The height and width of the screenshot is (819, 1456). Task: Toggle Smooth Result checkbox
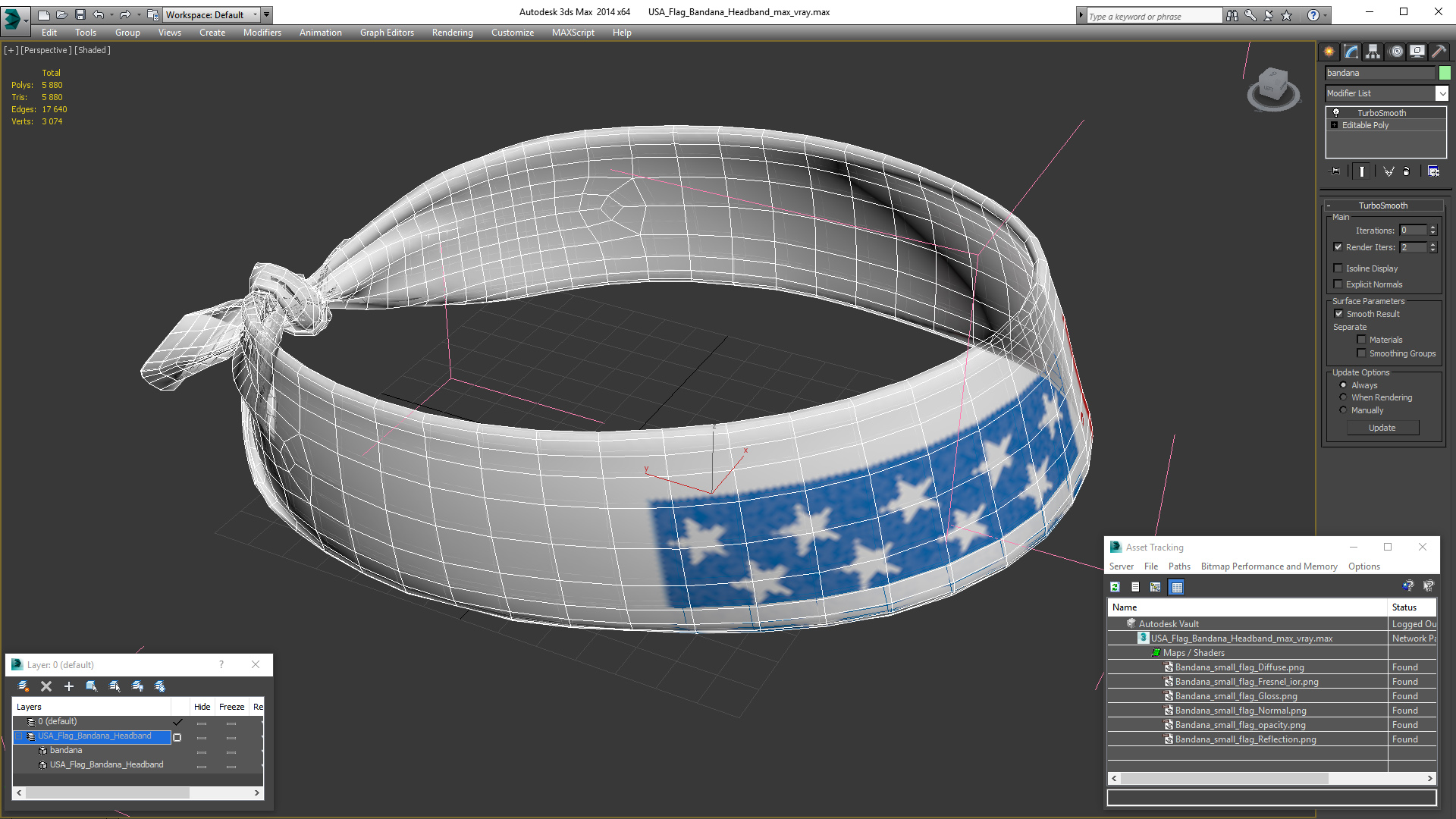[x=1338, y=314]
